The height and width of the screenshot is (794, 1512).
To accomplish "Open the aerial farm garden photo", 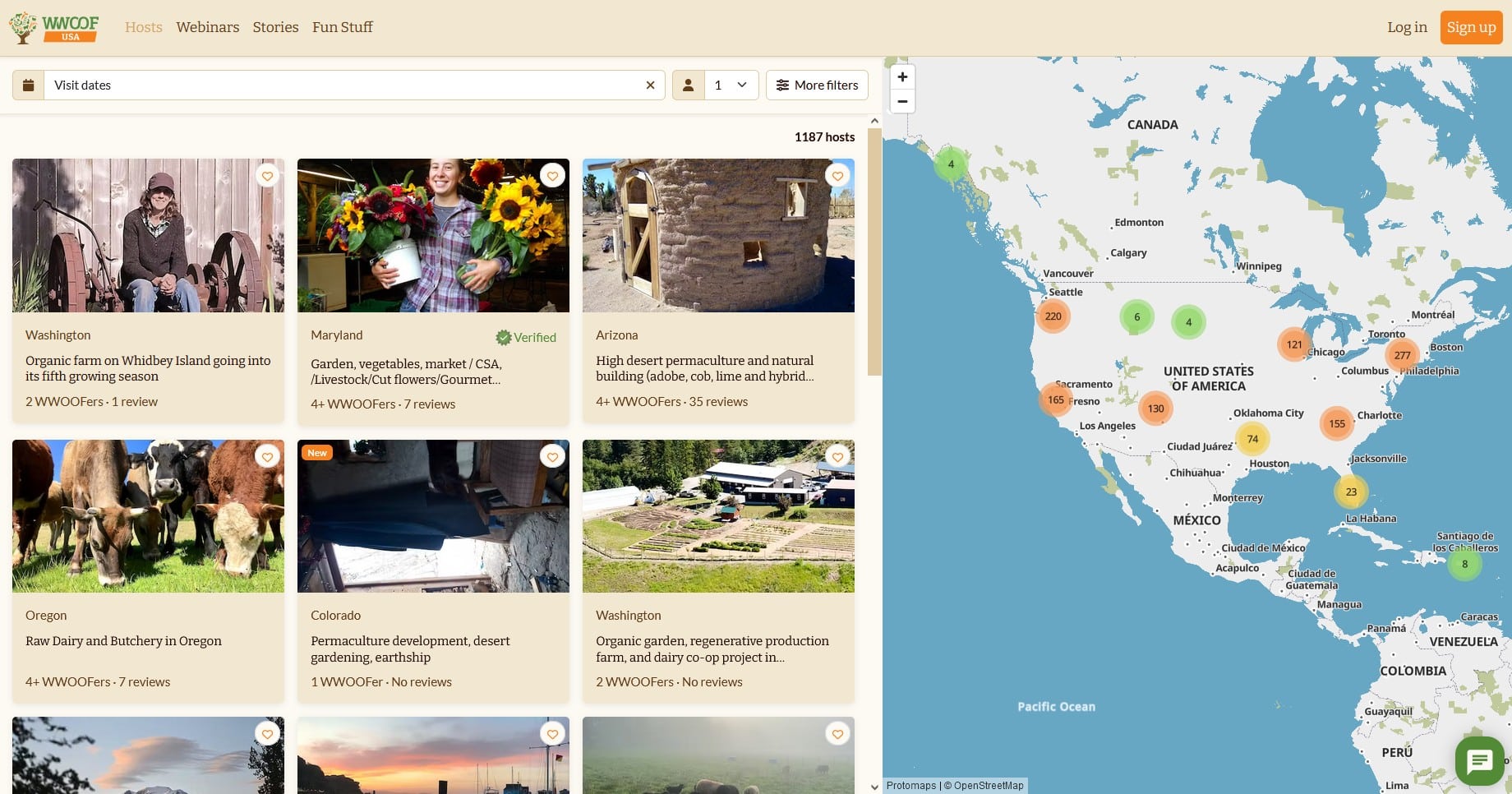I will pyautogui.click(x=718, y=516).
